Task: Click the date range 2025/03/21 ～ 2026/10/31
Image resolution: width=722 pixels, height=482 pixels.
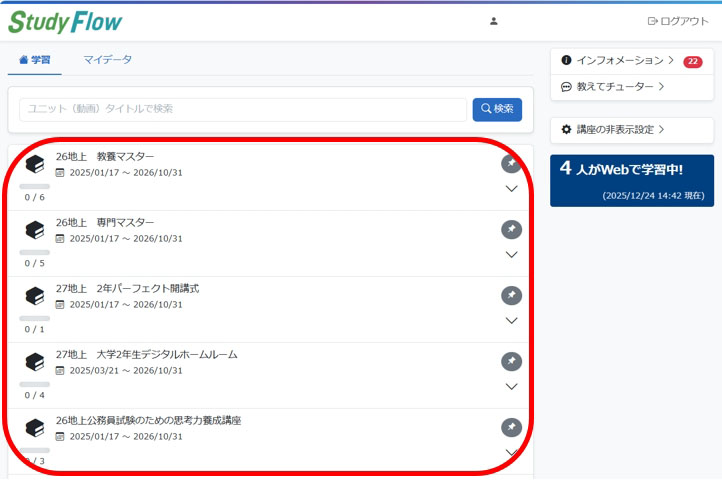Action: (x=126, y=371)
